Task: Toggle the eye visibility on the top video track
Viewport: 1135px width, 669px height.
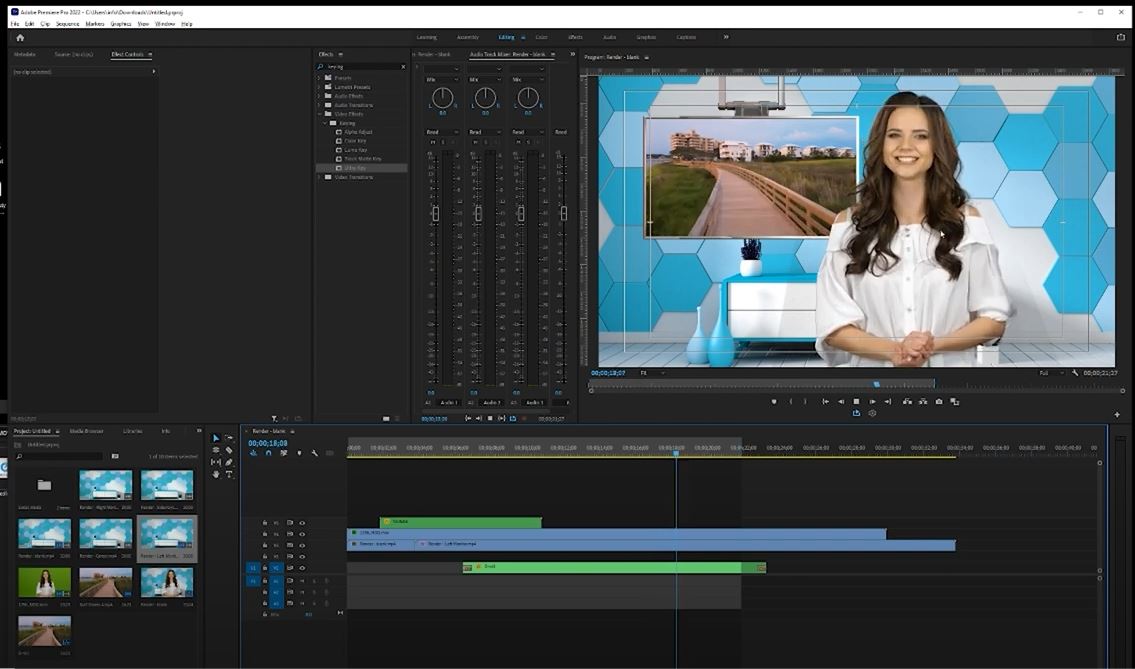Action: pos(302,522)
